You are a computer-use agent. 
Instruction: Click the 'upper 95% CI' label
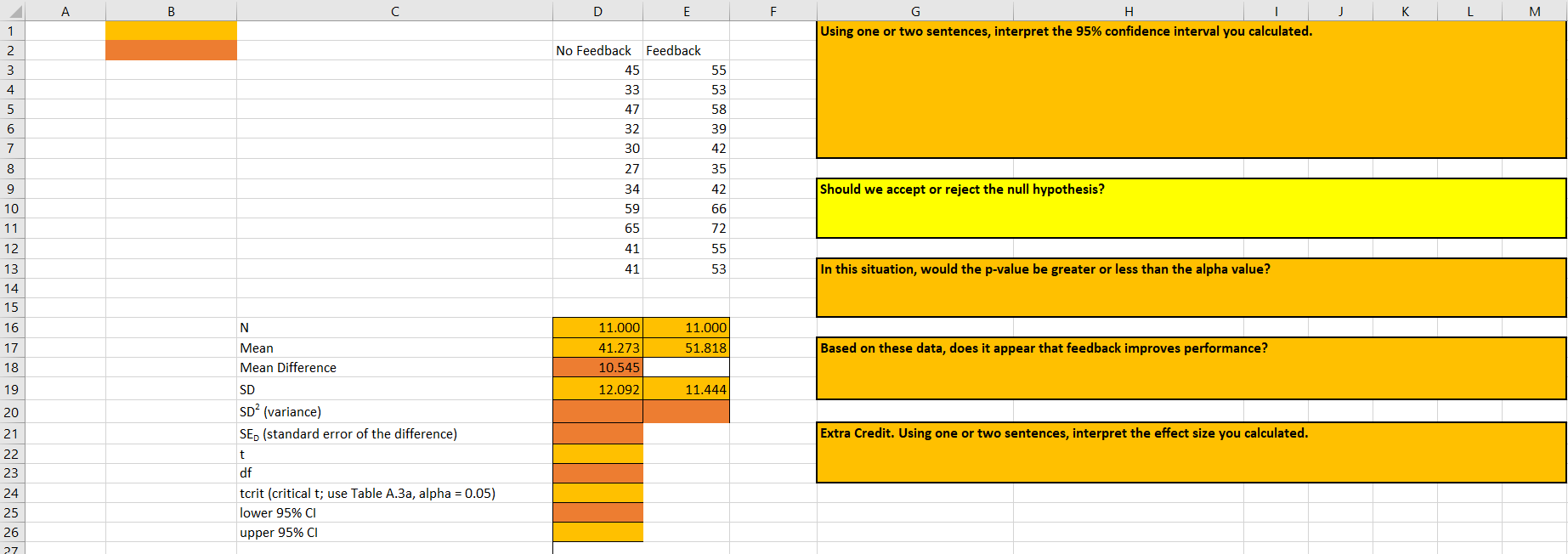[x=279, y=532]
